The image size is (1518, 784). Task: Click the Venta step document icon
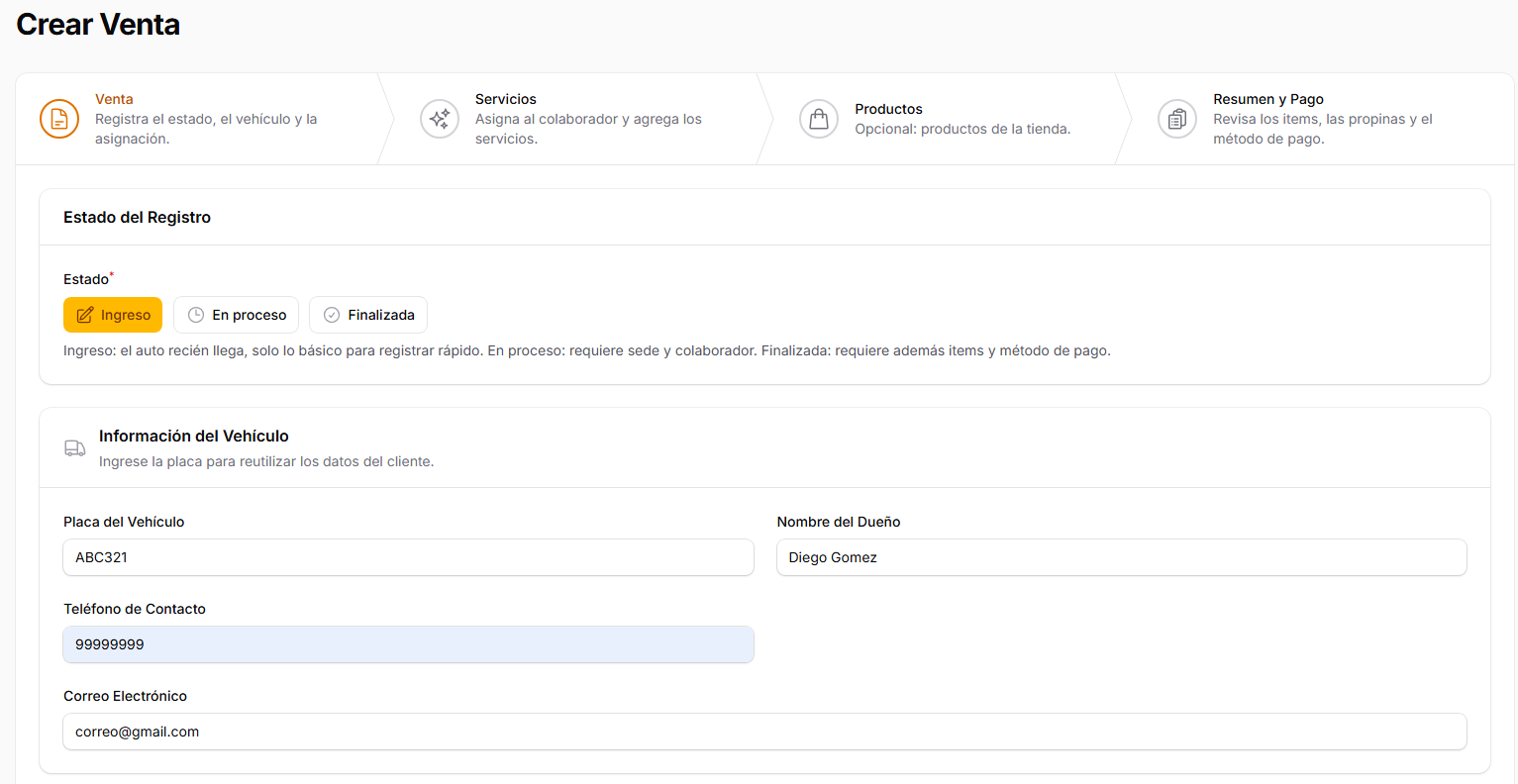click(59, 119)
